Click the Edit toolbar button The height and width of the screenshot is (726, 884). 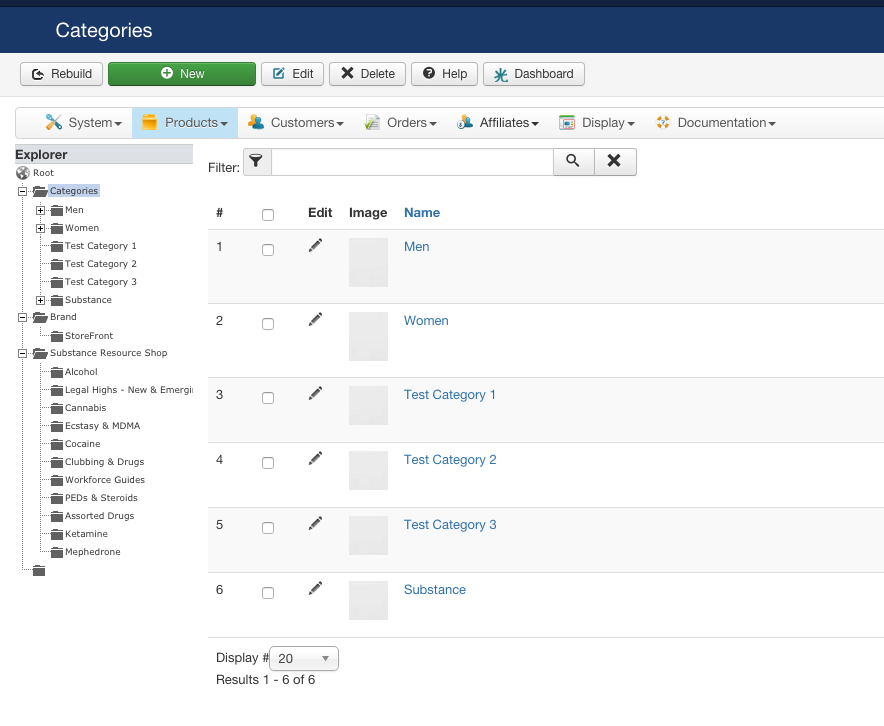click(293, 74)
